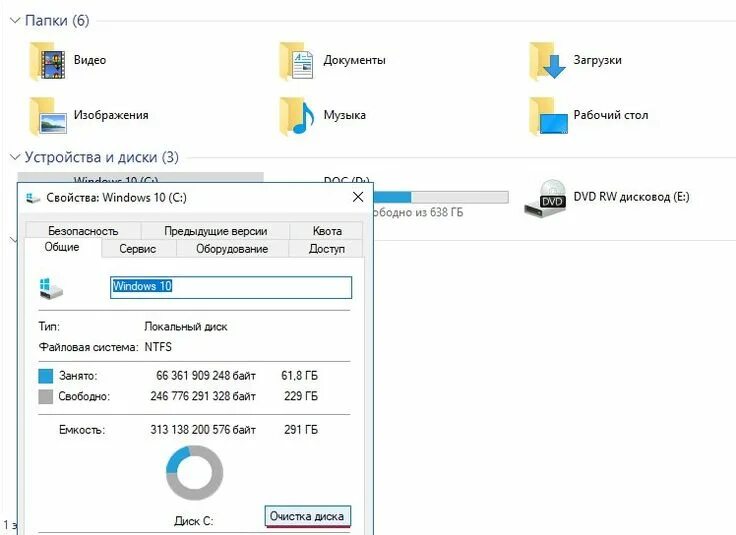Click the DVD RW дисковод (E:) label

[631, 197]
